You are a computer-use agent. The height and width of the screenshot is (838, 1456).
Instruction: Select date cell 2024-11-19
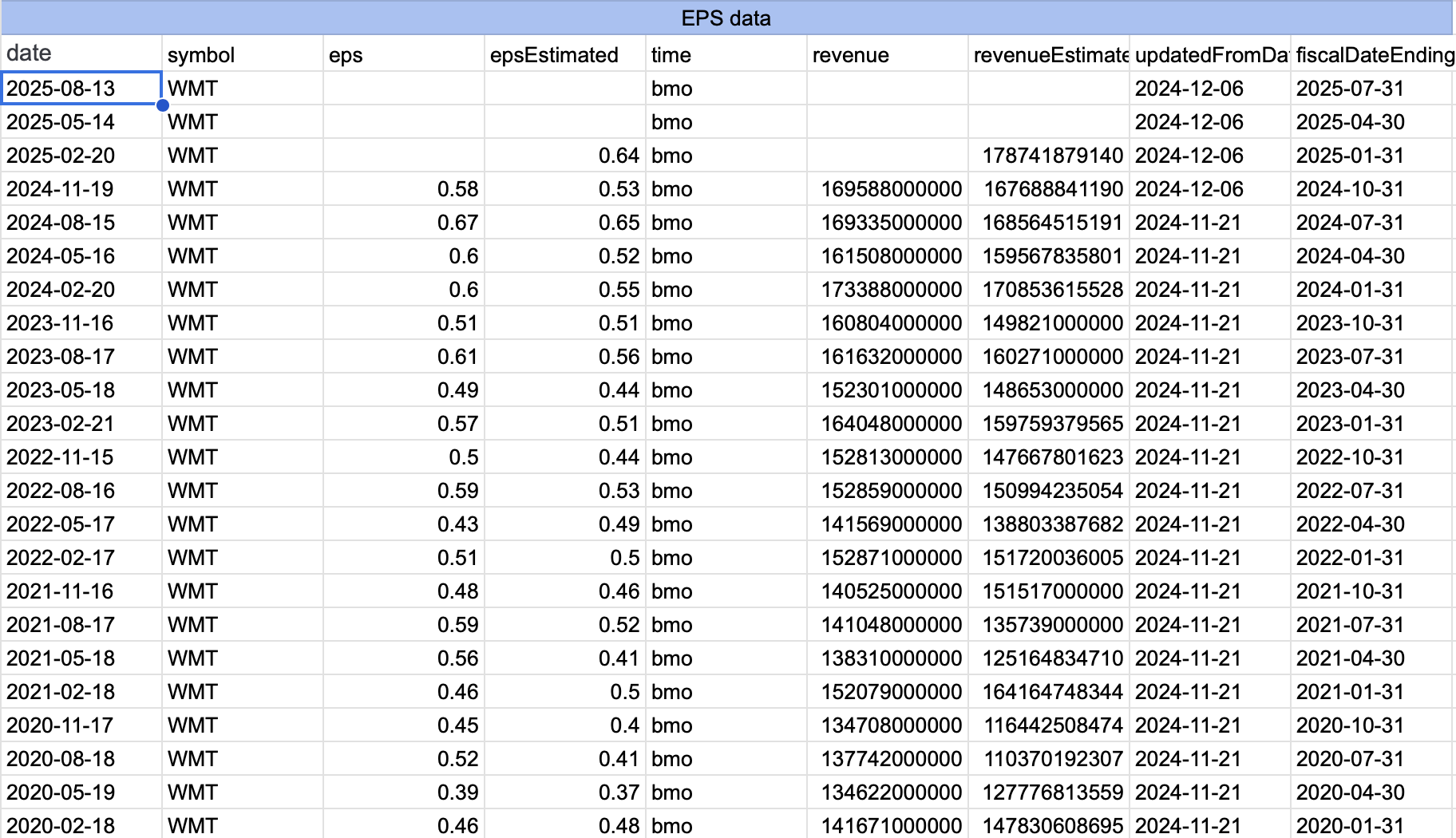[81, 188]
